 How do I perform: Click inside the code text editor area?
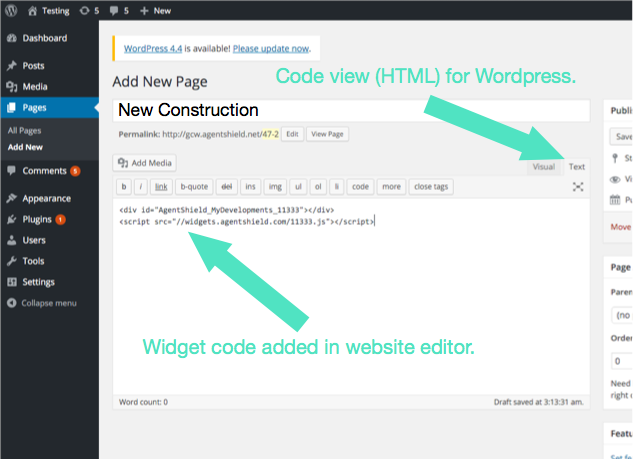(351, 297)
